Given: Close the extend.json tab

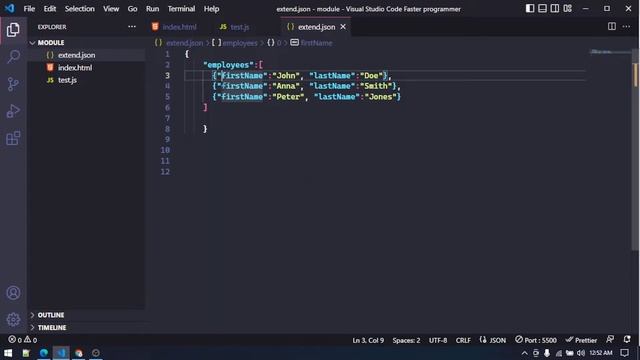Looking at the screenshot, I should pos(343,27).
